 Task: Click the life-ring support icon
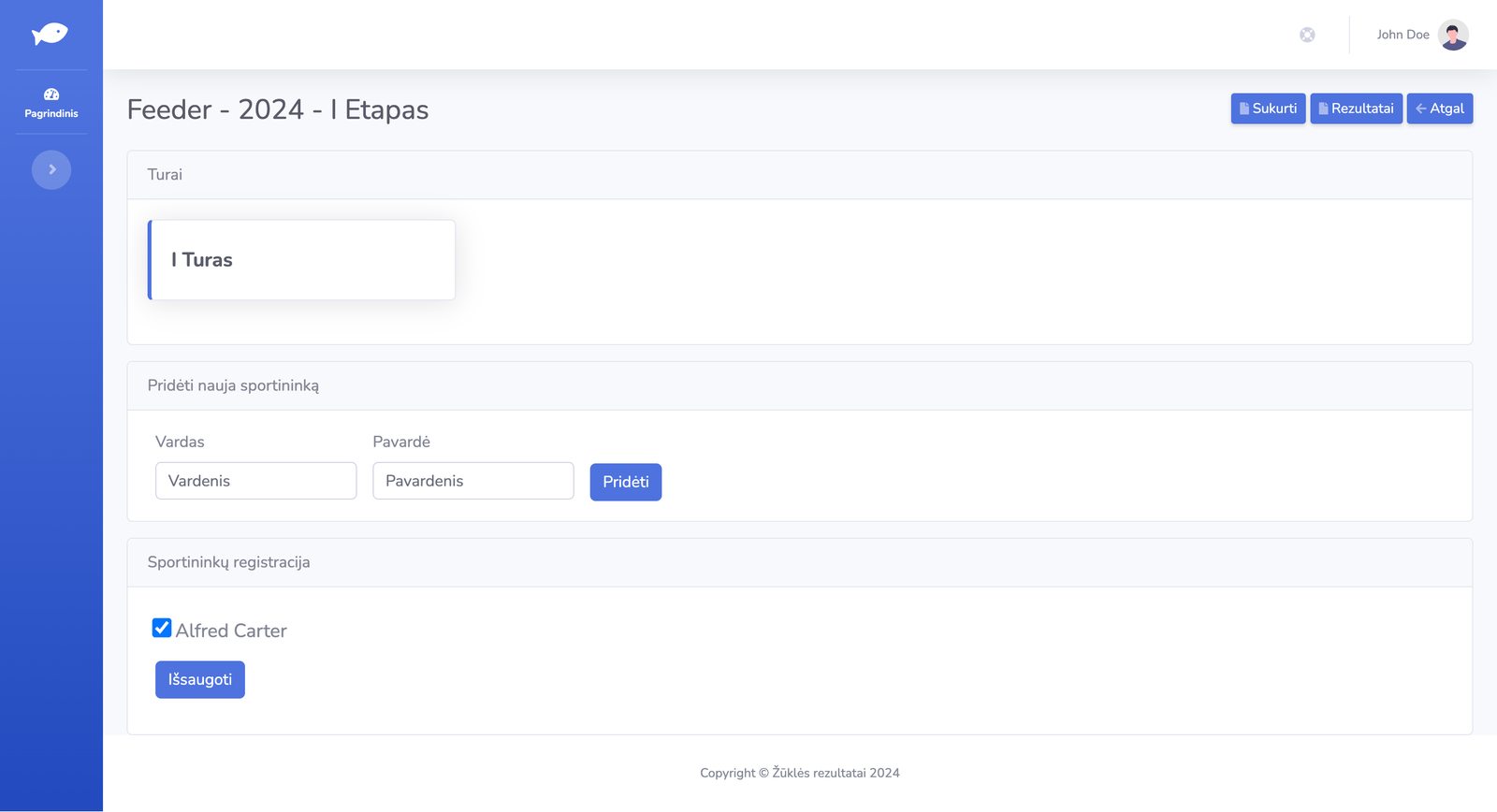coord(1307,35)
